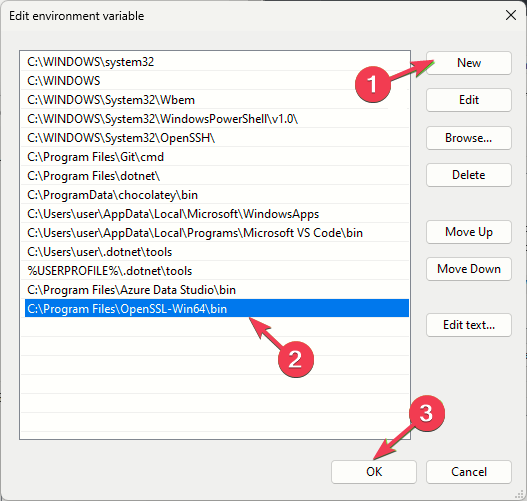Select the C:\WINDOWS path entry
The height and width of the screenshot is (501, 527).
click(215, 81)
